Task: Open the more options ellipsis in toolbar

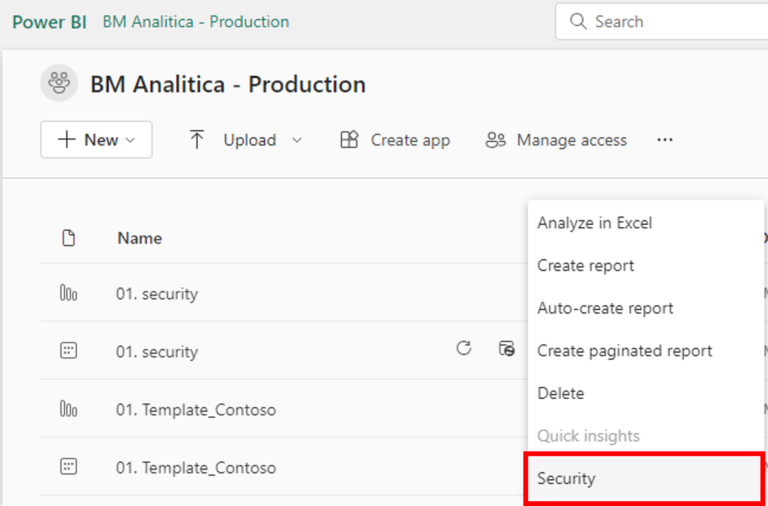Action: pyautogui.click(x=665, y=140)
